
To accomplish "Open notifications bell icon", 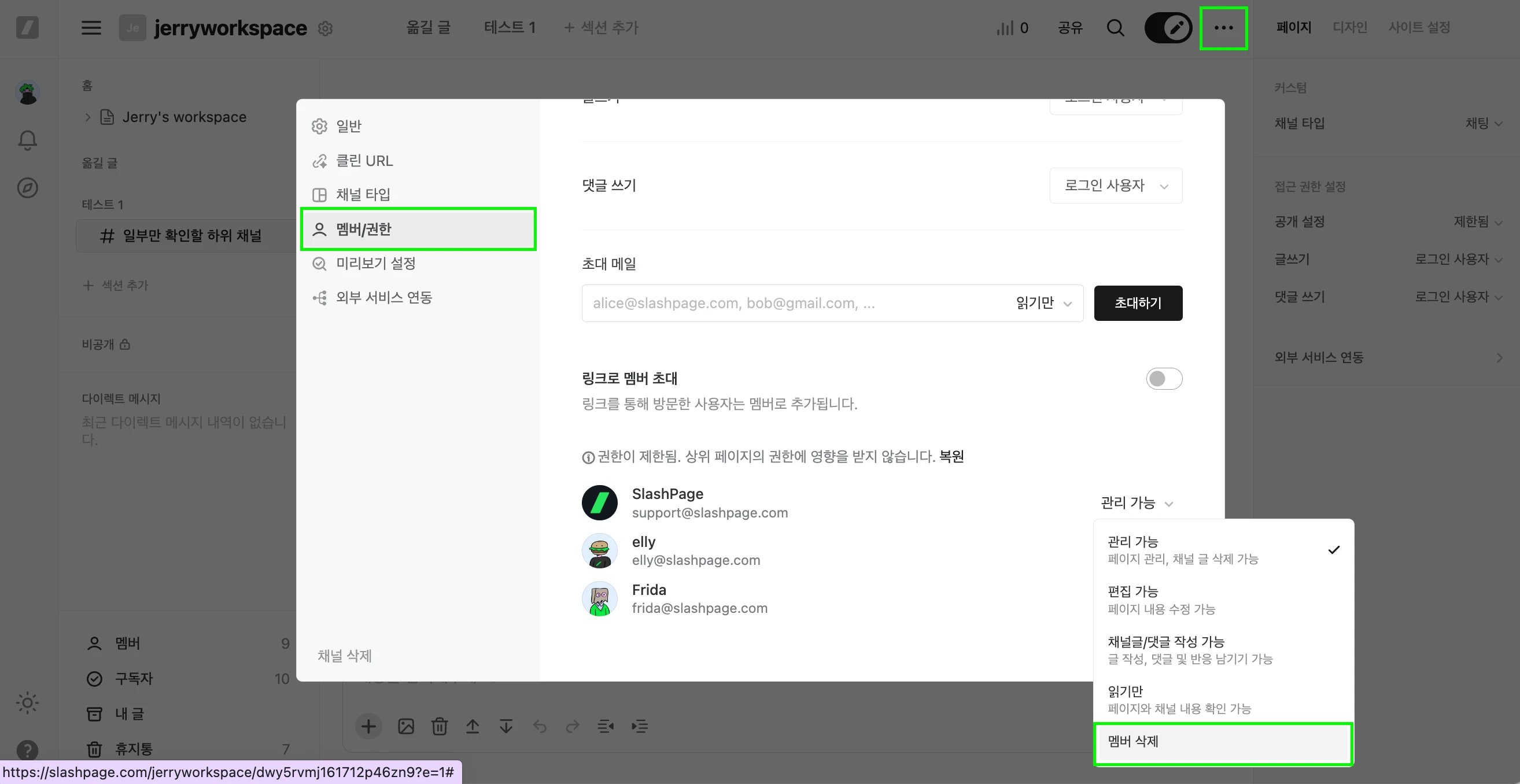I will [27, 140].
